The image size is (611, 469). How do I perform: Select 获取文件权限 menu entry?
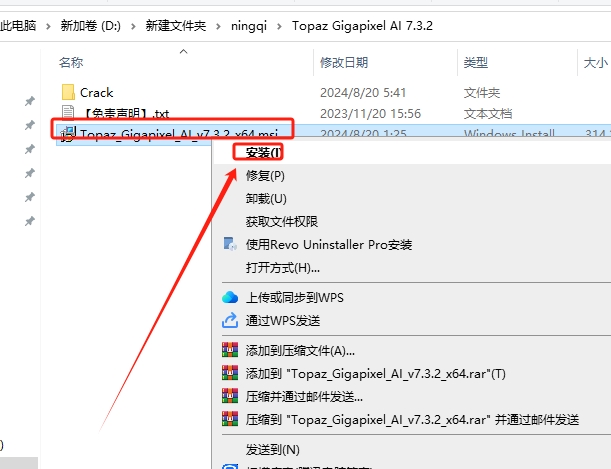pyautogui.click(x=282, y=221)
